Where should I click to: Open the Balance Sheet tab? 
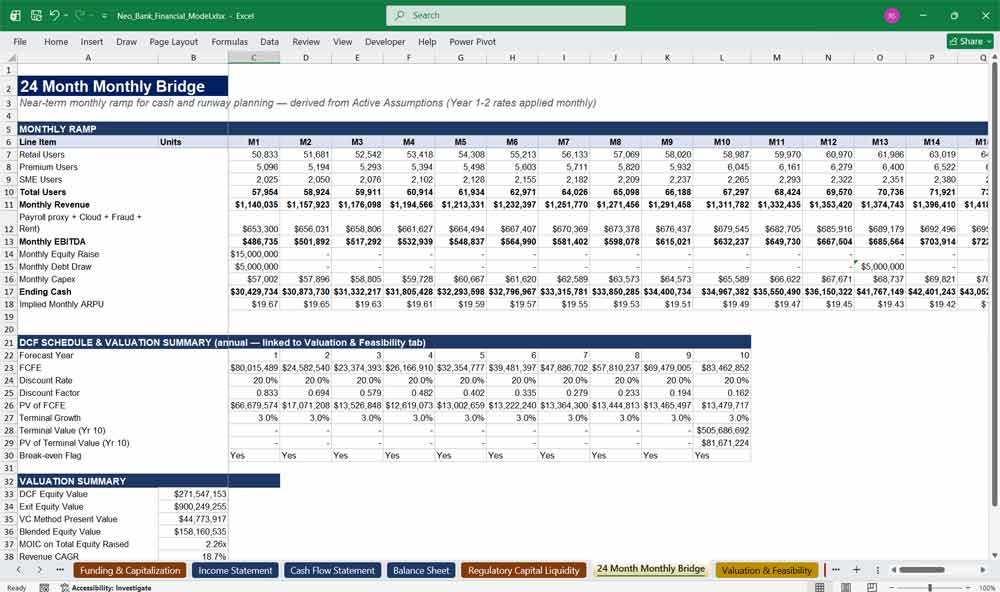coord(421,570)
